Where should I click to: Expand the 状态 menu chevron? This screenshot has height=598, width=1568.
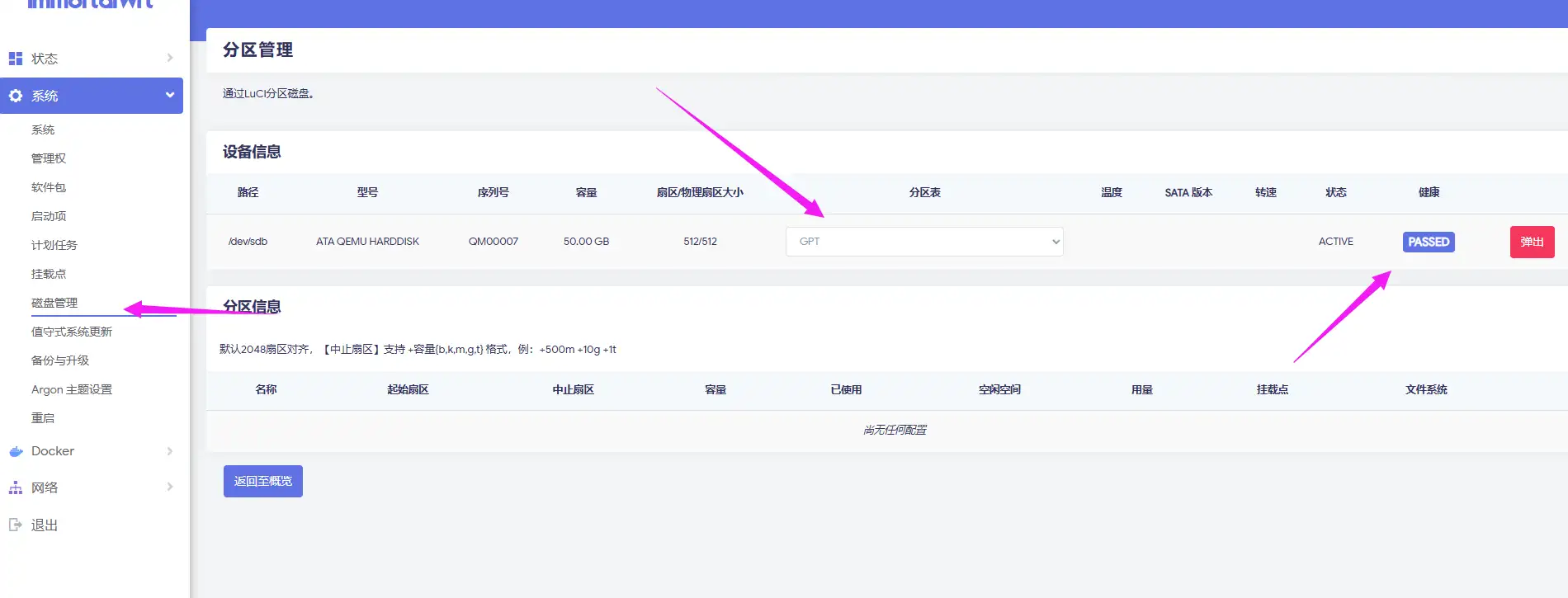(x=170, y=58)
